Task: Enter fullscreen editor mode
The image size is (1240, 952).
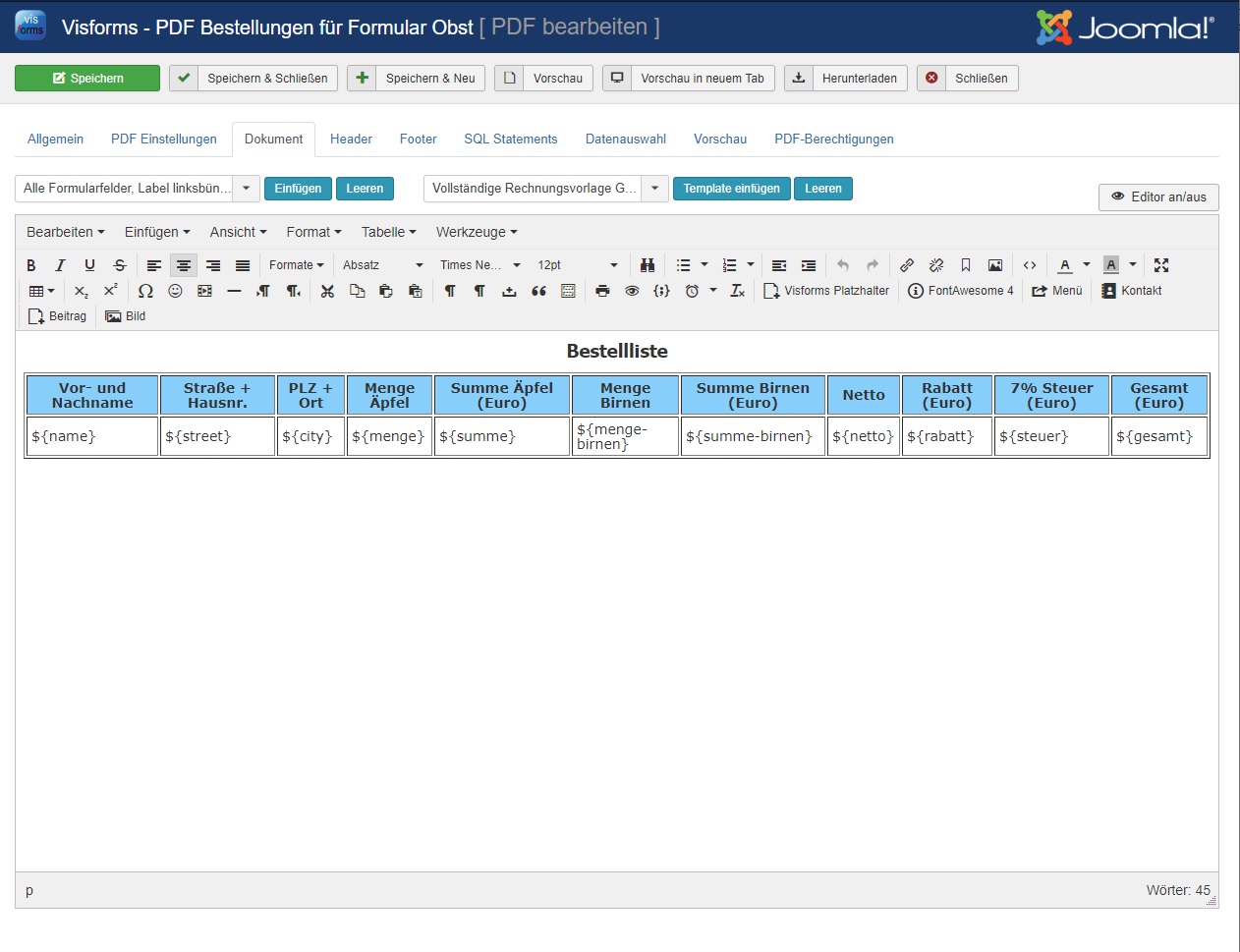Action: [x=1161, y=265]
